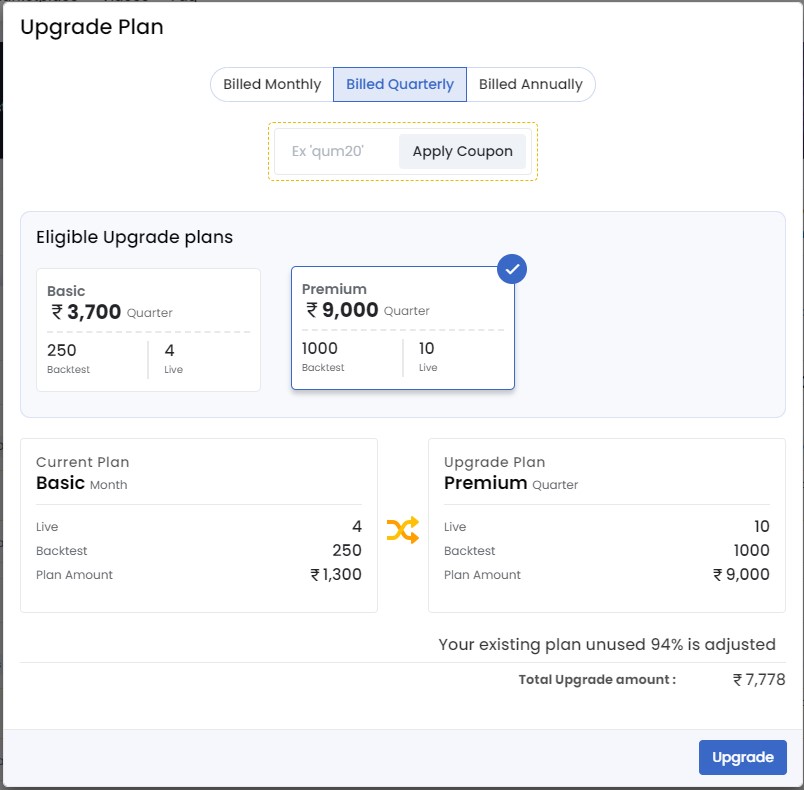
Task: Select the Premium 1000 Backtest plan card
Action: coord(402,328)
